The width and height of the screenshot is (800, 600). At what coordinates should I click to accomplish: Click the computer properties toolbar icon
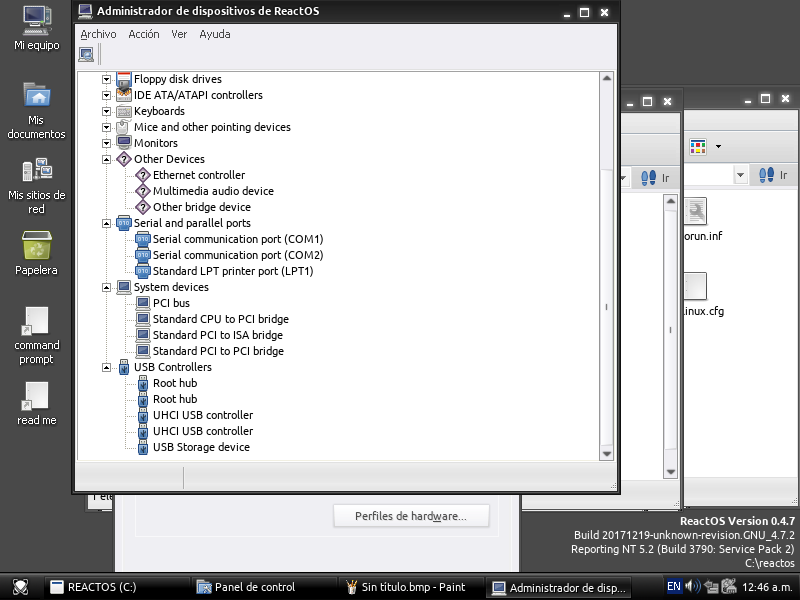(86, 54)
